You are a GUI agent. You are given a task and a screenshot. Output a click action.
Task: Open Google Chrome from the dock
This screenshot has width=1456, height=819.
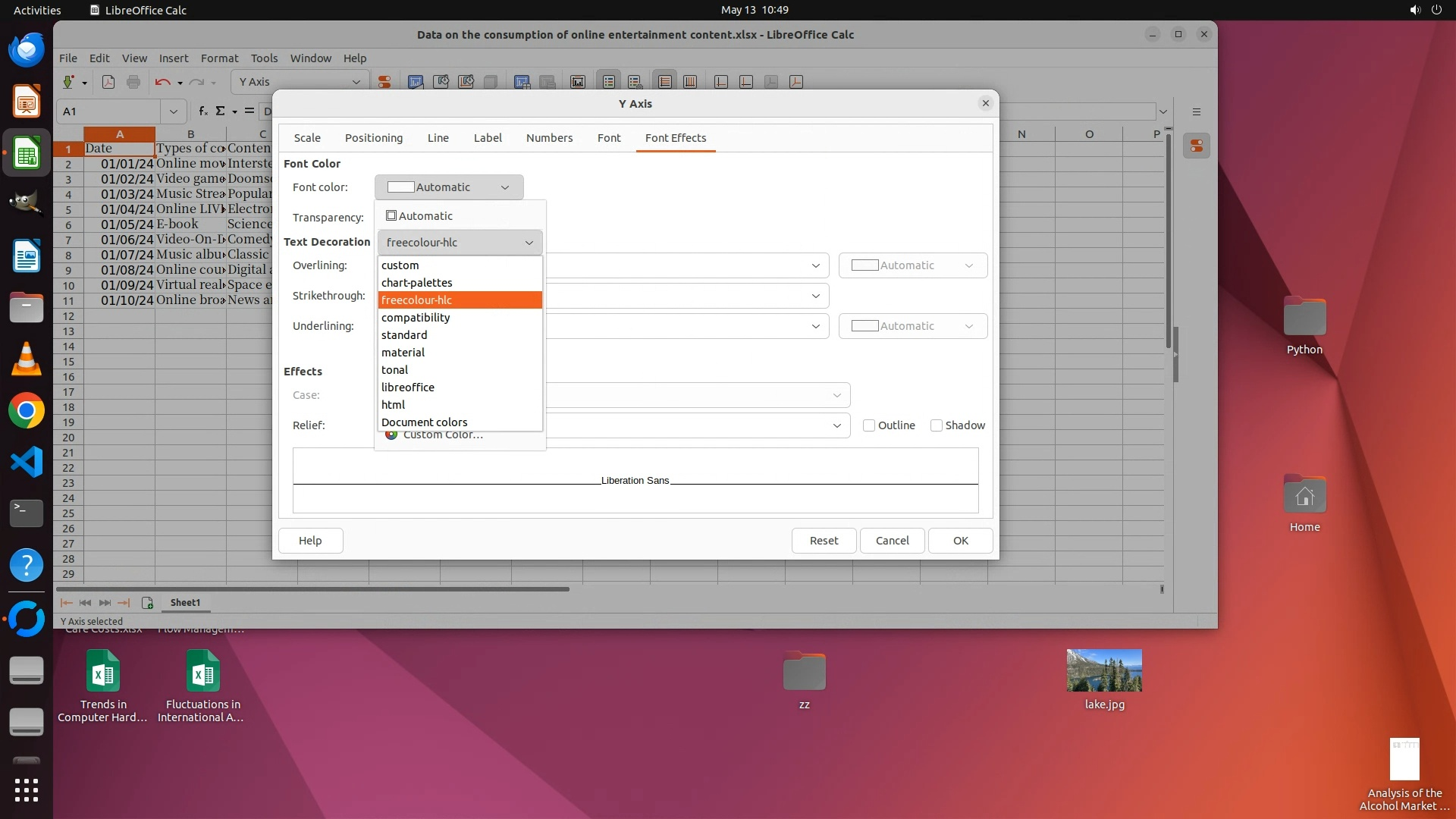tap(27, 411)
